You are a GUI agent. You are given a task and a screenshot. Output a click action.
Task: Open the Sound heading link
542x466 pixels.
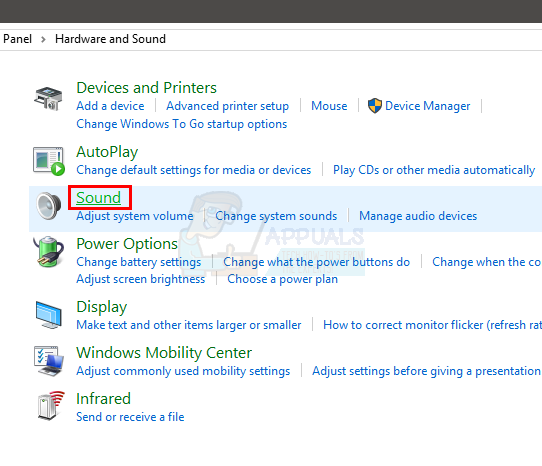pyautogui.click(x=99, y=198)
